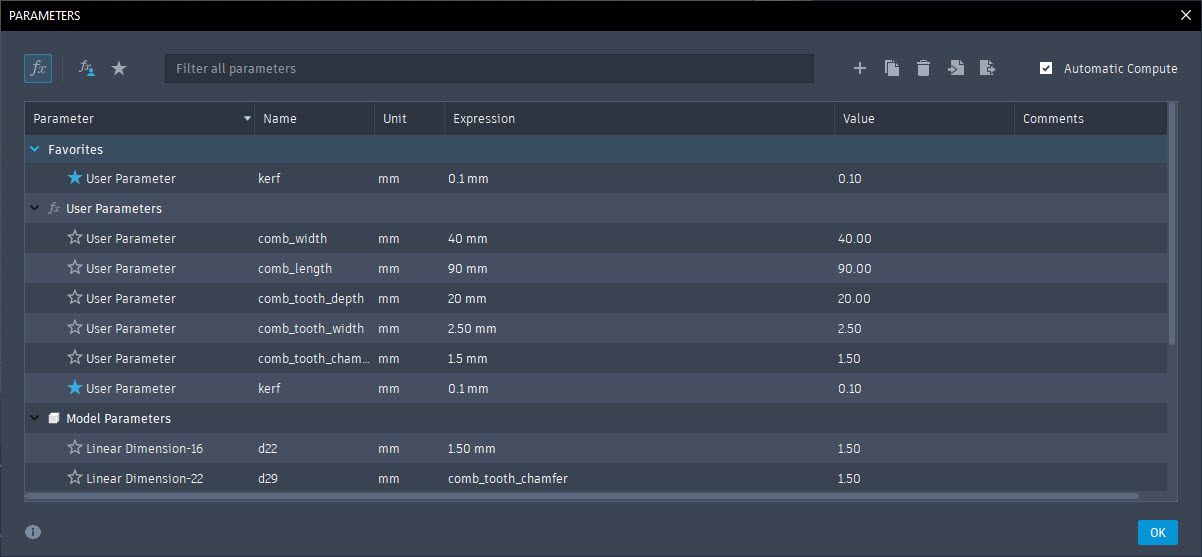Favorite the comb_tooth_width parameter star

(x=75, y=328)
